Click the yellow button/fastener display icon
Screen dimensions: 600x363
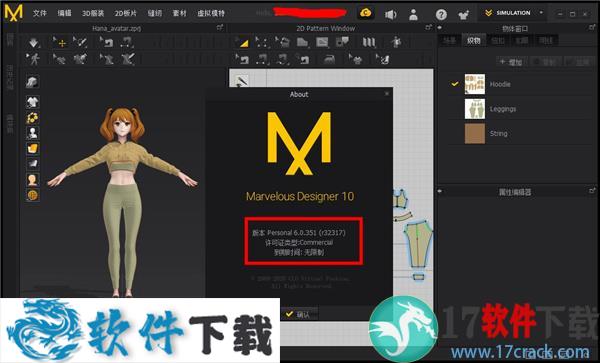pyautogui.click(x=33, y=117)
